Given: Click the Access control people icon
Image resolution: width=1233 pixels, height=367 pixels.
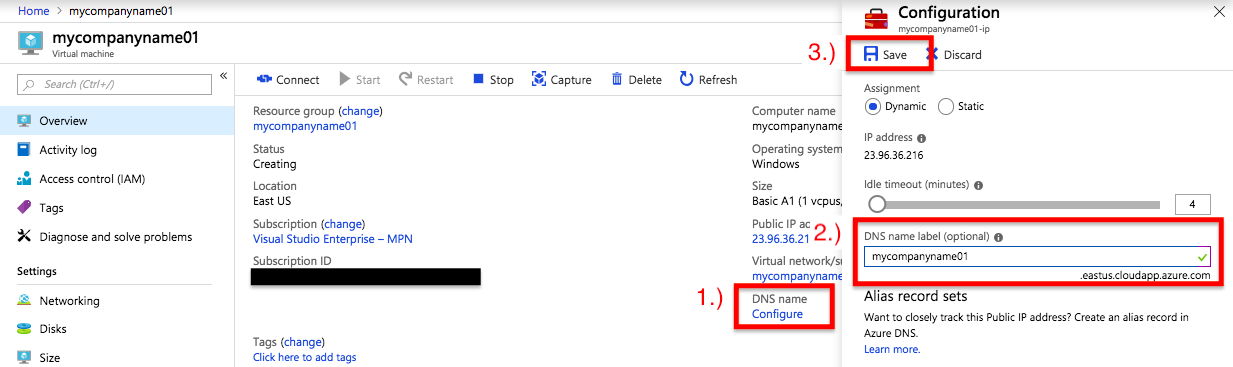Looking at the screenshot, I should pyautogui.click(x=23, y=179).
